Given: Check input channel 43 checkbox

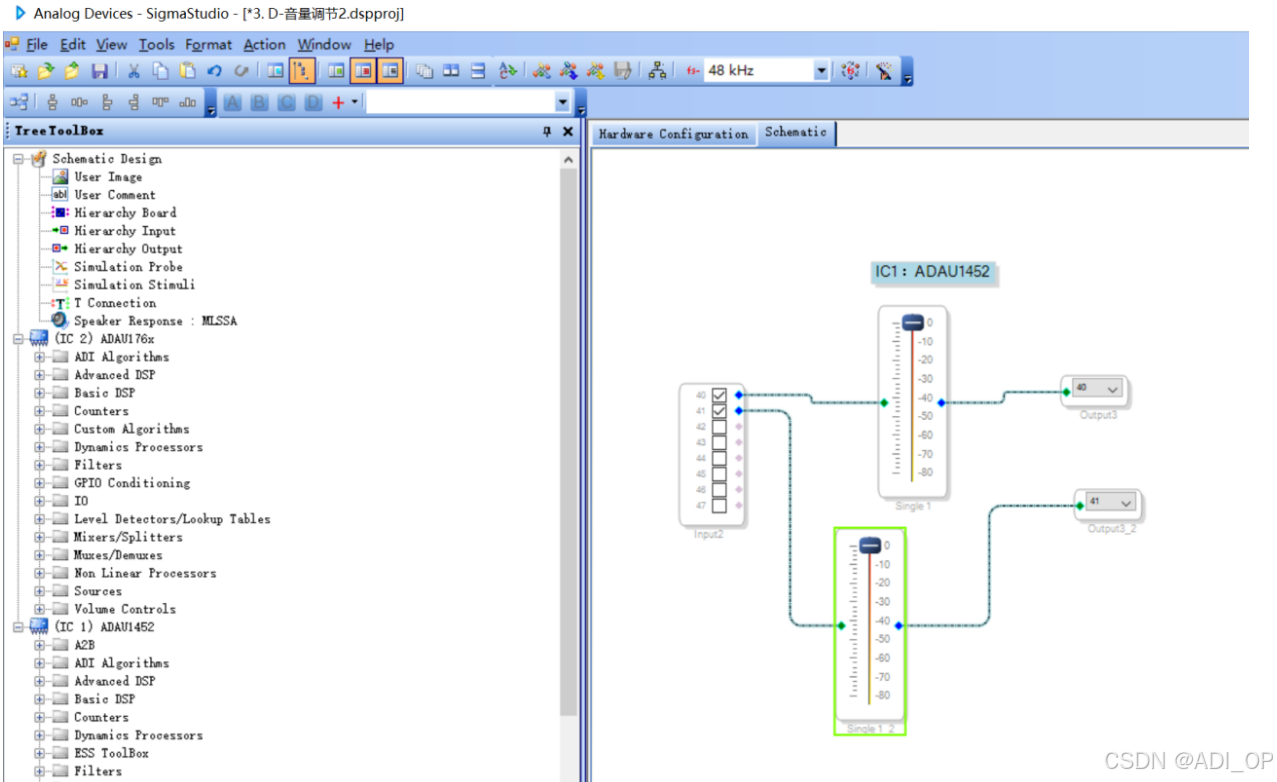Looking at the screenshot, I should 719,443.
